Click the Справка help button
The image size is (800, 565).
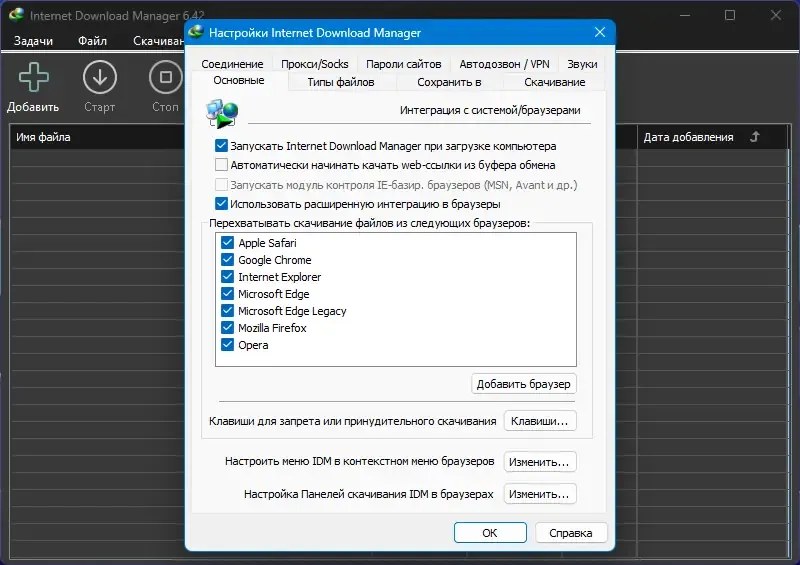click(x=571, y=533)
